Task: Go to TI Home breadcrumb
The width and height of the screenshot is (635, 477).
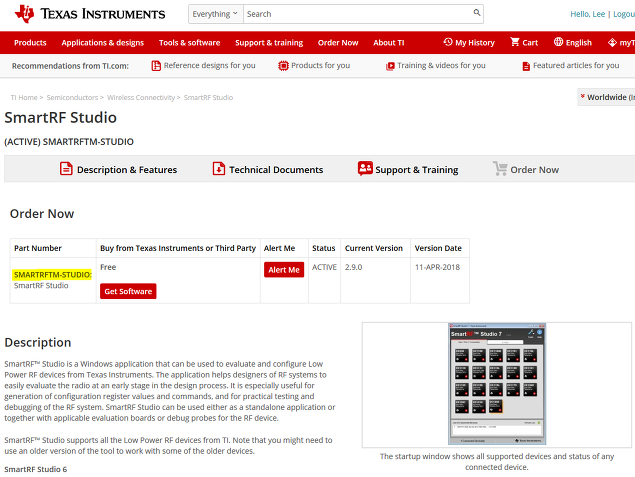Action: pyautogui.click(x=24, y=98)
